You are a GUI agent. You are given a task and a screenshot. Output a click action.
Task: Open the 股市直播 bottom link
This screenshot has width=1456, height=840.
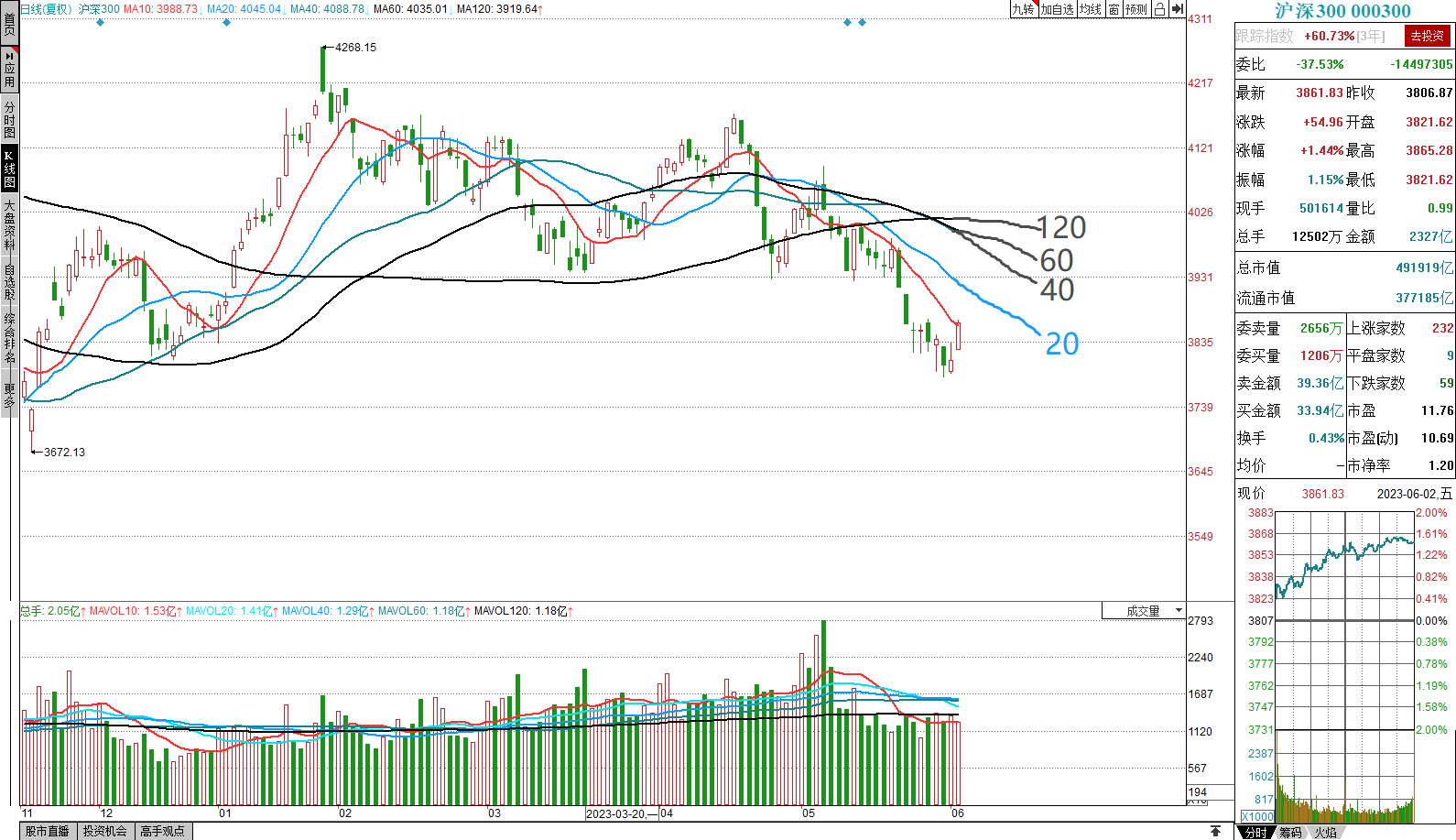pos(48,831)
